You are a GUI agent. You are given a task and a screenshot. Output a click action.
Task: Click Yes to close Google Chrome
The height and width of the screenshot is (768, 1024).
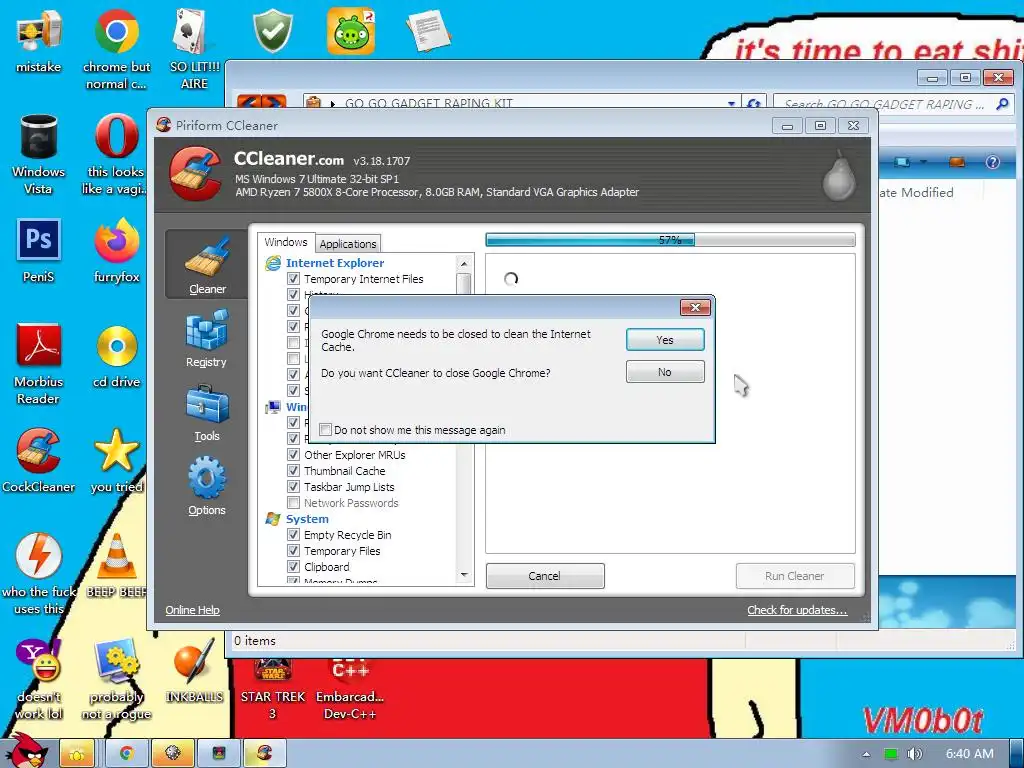coord(665,340)
